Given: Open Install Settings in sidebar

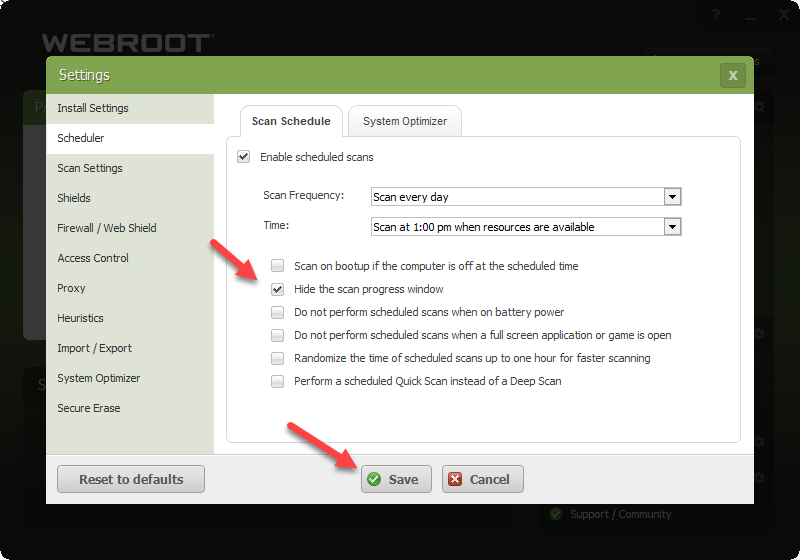Looking at the screenshot, I should click(130, 108).
